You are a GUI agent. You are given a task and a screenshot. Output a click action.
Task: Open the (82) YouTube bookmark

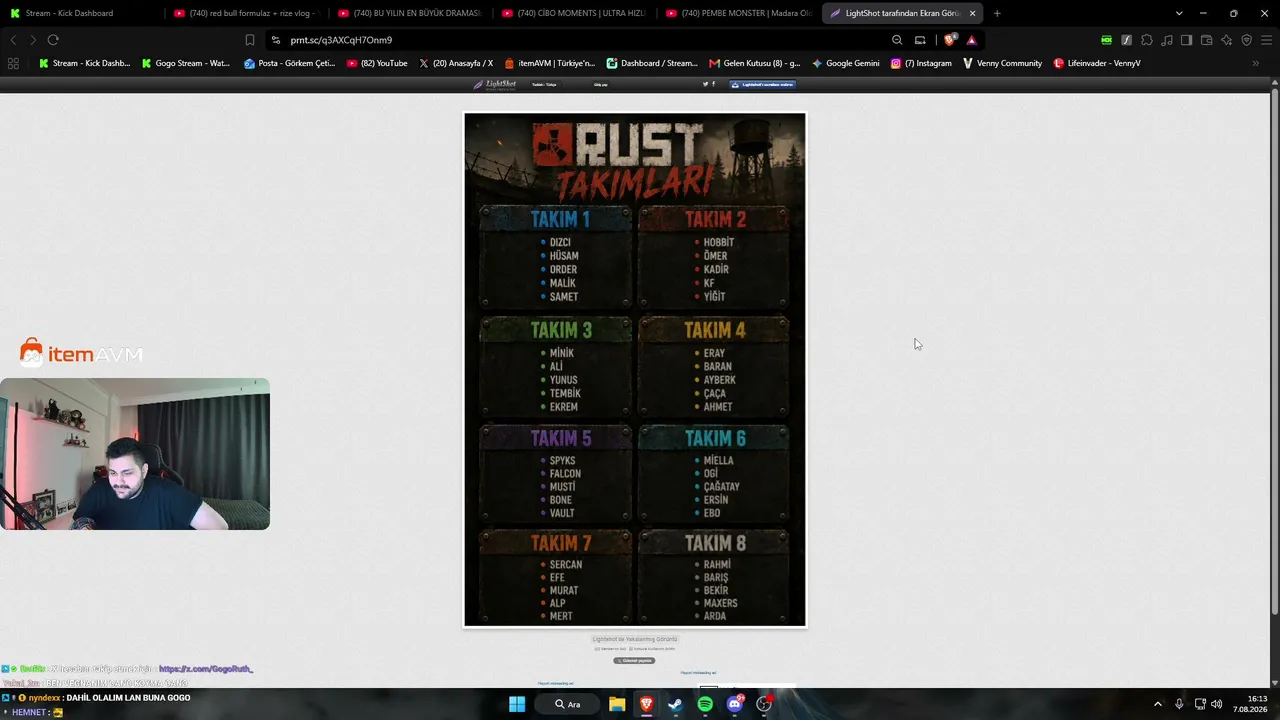pyautogui.click(x=377, y=63)
